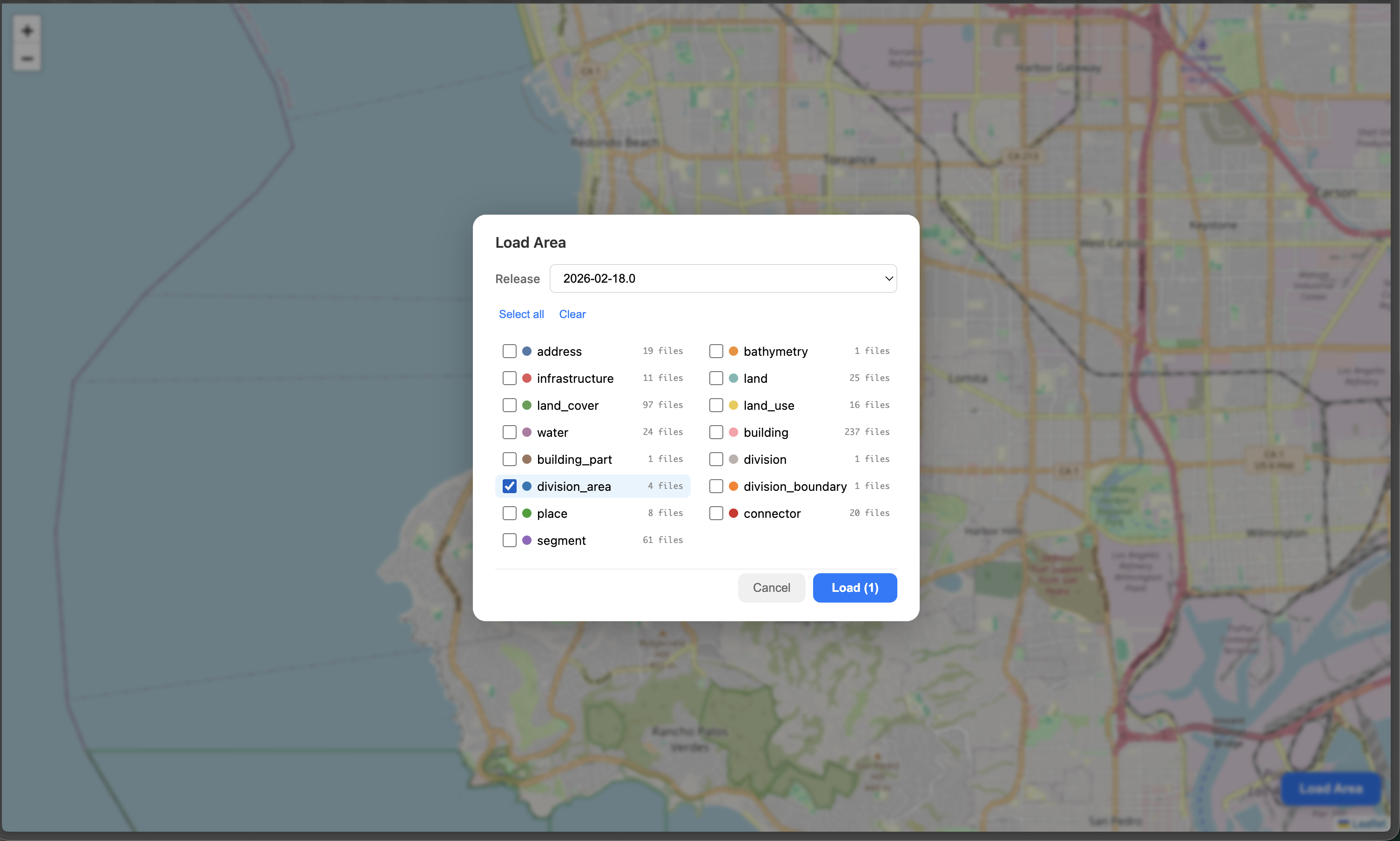Zoom in on the map
The width and height of the screenshot is (1400, 841).
click(x=27, y=31)
